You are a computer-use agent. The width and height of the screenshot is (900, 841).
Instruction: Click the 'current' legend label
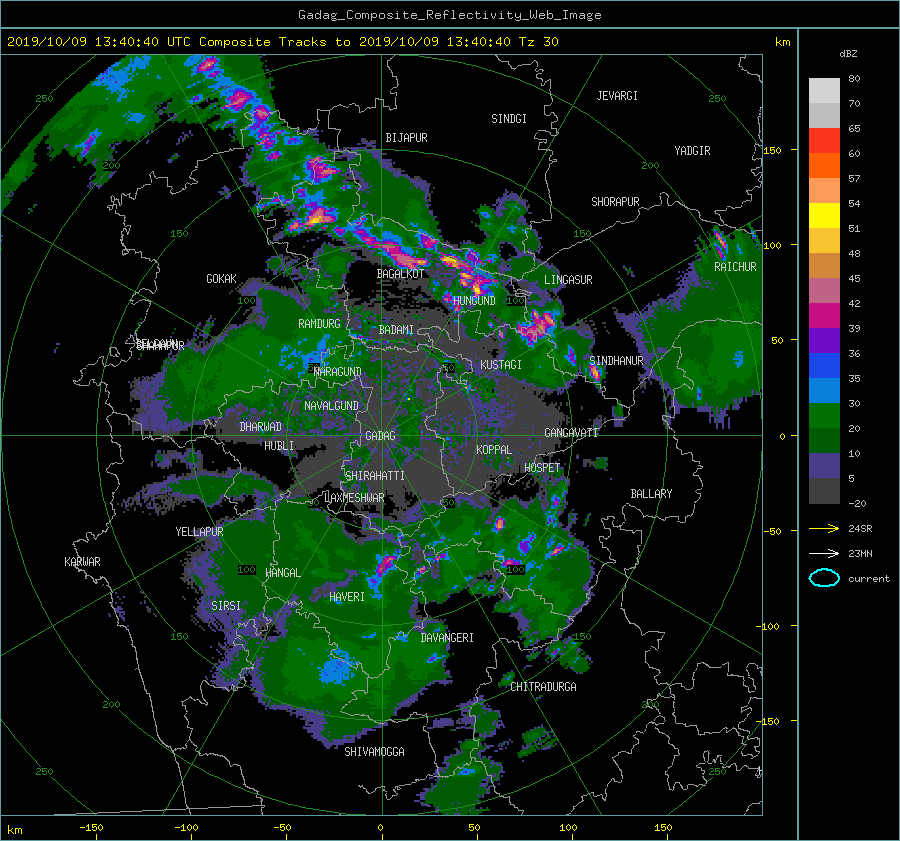(x=868, y=579)
